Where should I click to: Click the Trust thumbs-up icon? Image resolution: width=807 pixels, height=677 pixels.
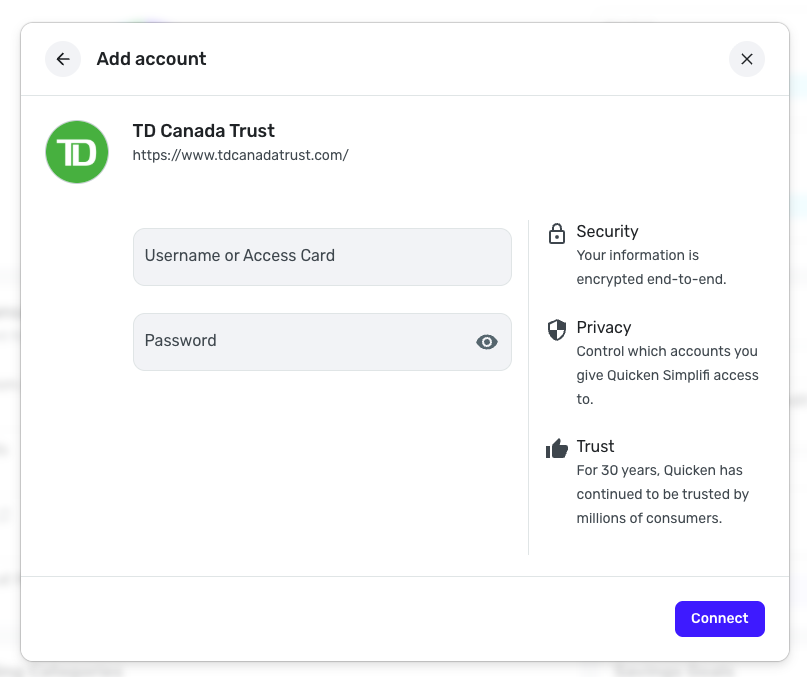pyautogui.click(x=557, y=449)
